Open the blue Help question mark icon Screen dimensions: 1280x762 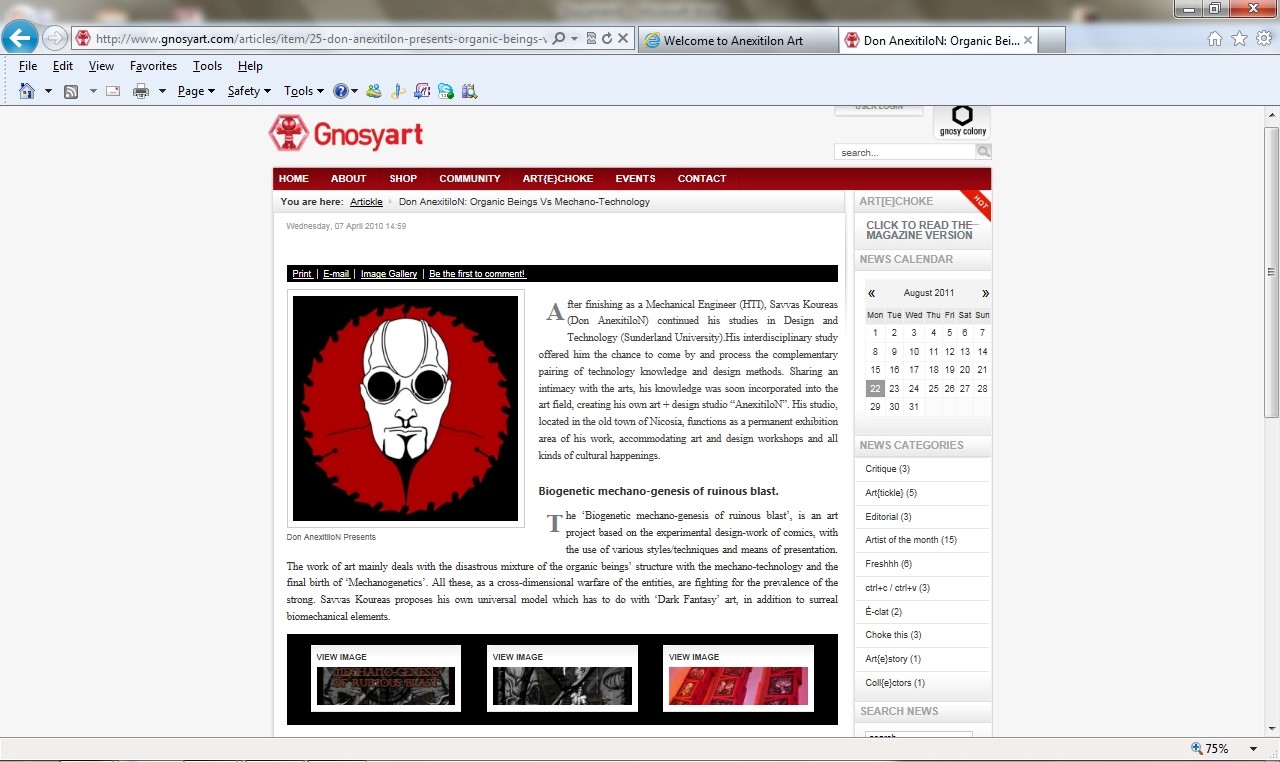click(340, 91)
